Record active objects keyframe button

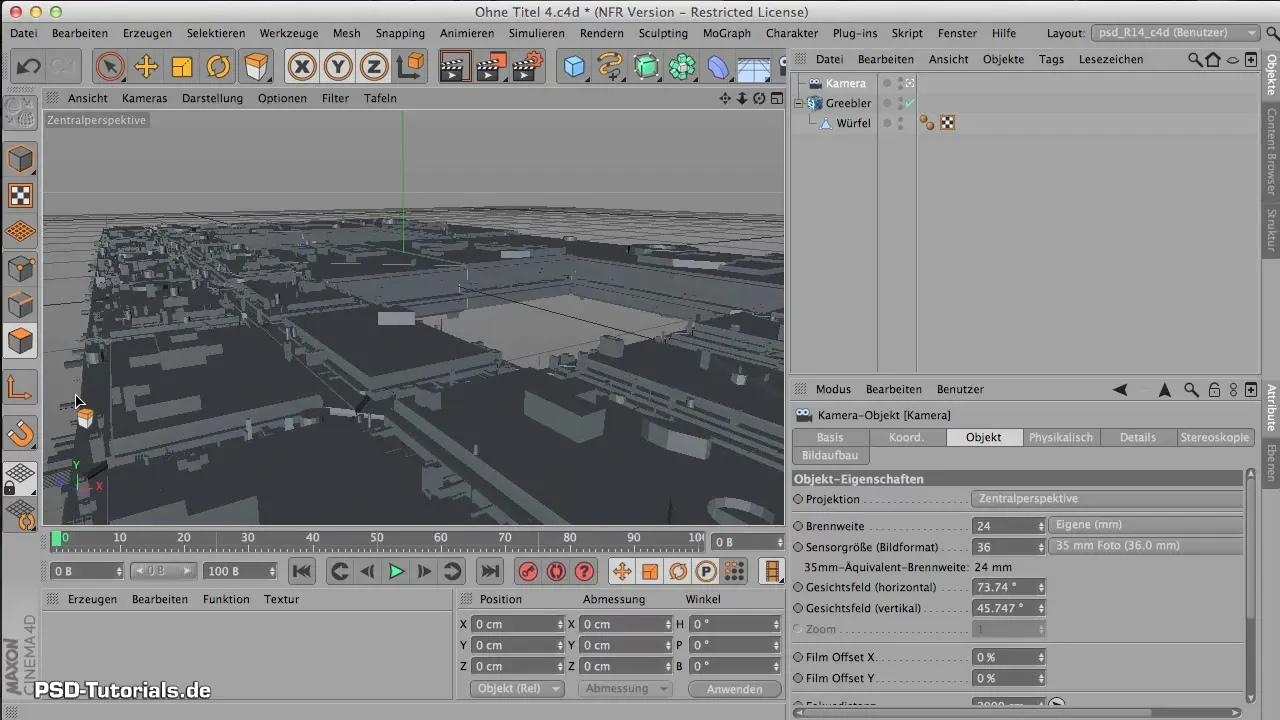pyautogui.click(x=529, y=572)
